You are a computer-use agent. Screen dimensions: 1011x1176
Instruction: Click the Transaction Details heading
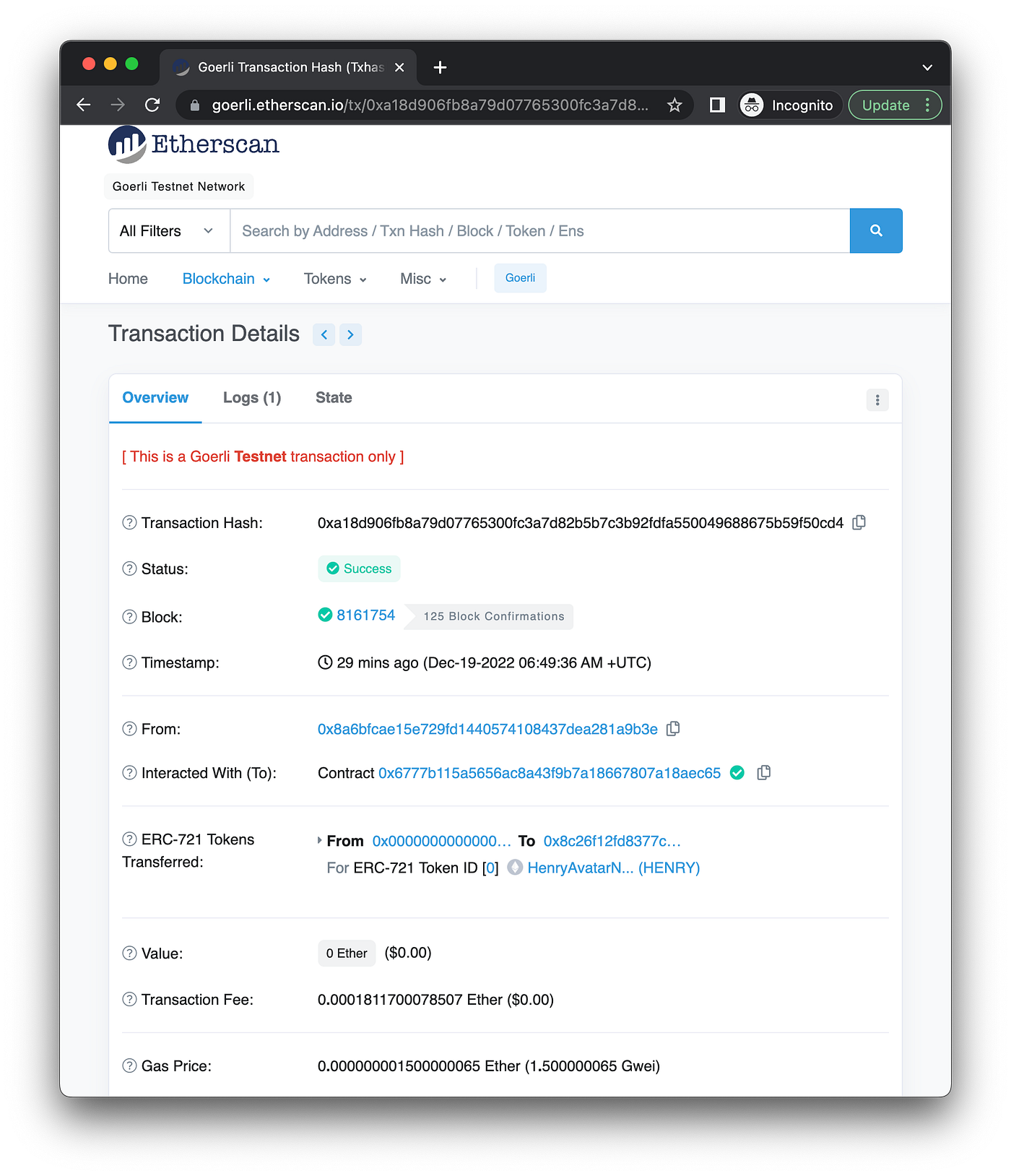pos(204,334)
